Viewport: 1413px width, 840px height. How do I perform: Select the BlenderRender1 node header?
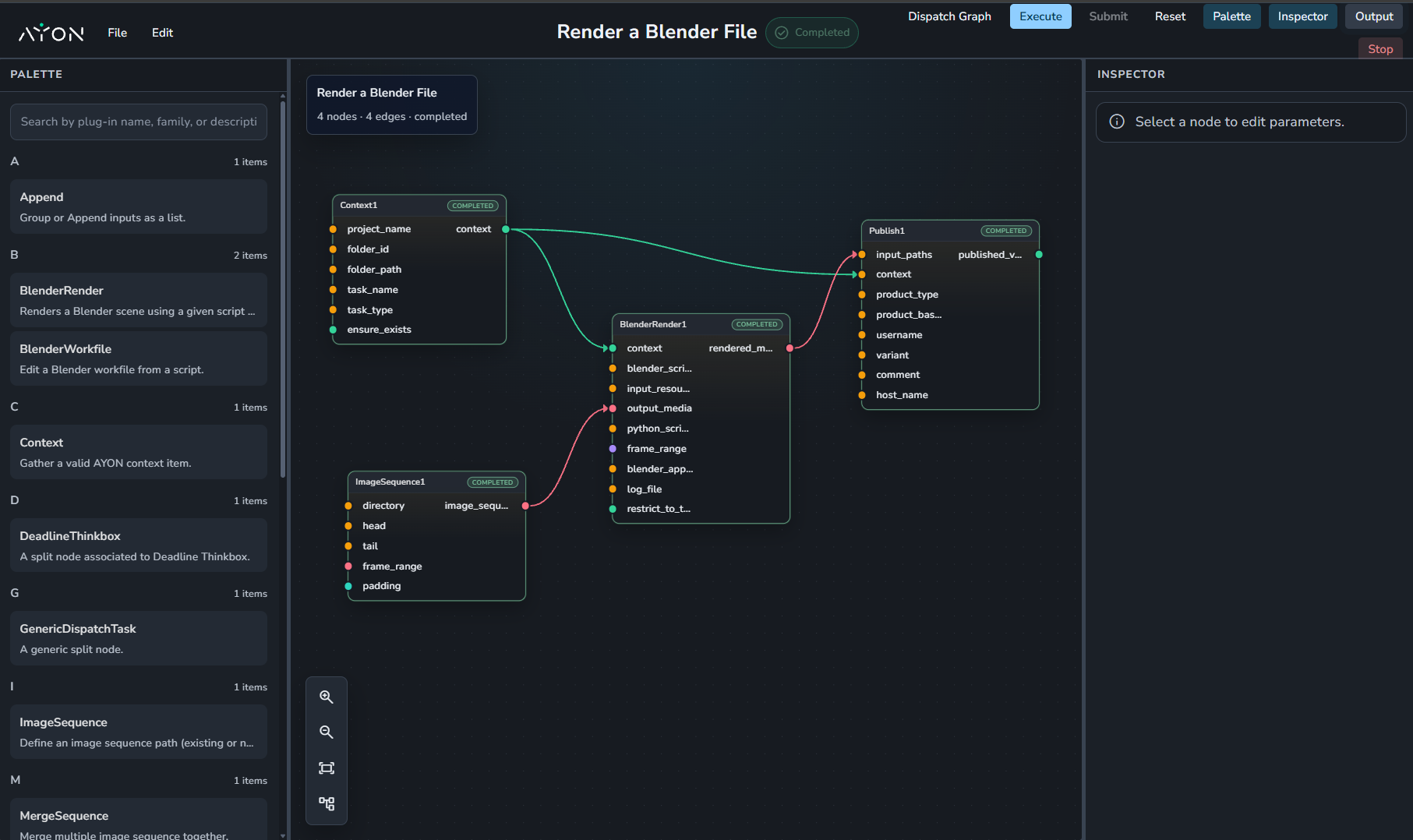(701, 324)
